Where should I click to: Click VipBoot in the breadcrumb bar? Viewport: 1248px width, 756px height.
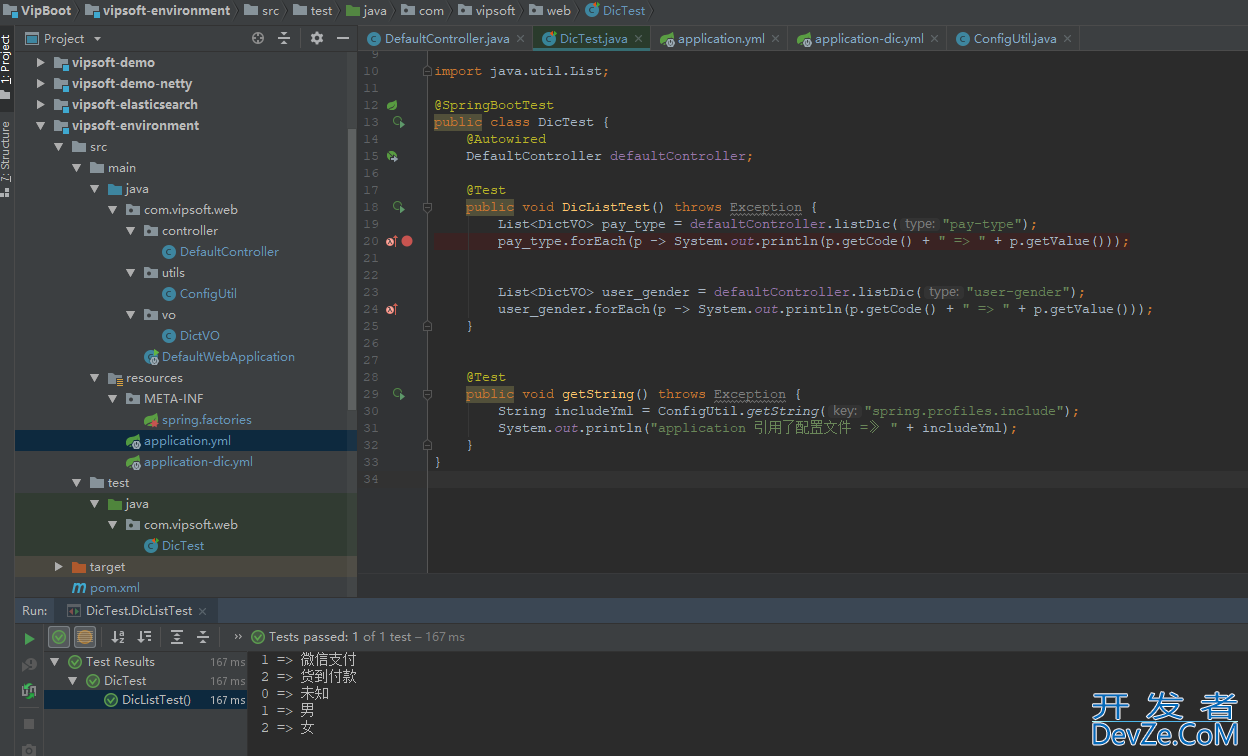click(x=38, y=10)
